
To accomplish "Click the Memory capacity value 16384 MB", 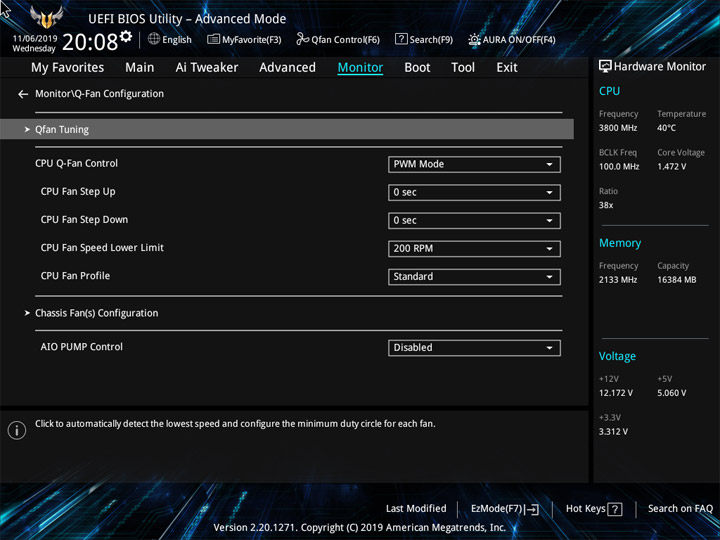I will point(677,280).
